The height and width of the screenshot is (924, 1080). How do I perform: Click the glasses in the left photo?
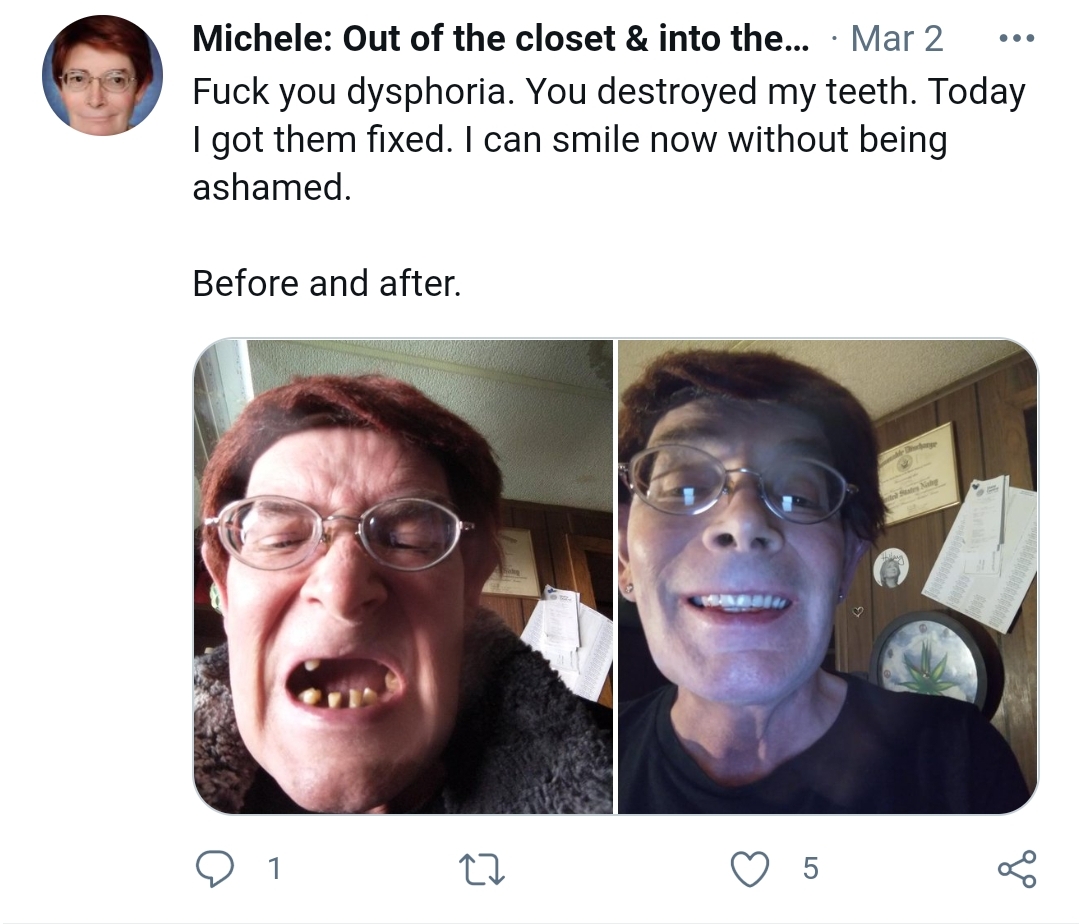pos(338,533)
